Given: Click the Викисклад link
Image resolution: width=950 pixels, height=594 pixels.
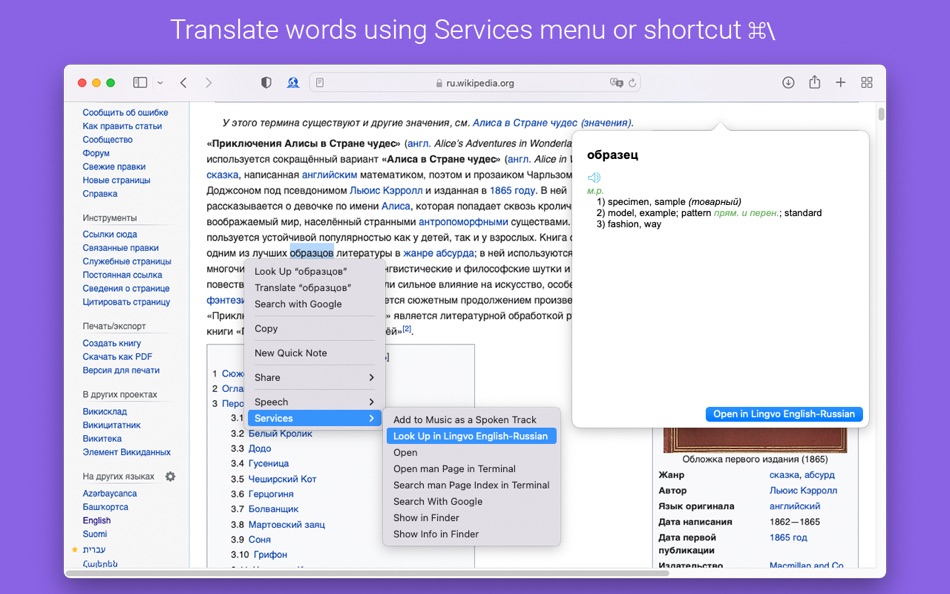Looking at the screenshot, I should (105, 412).
